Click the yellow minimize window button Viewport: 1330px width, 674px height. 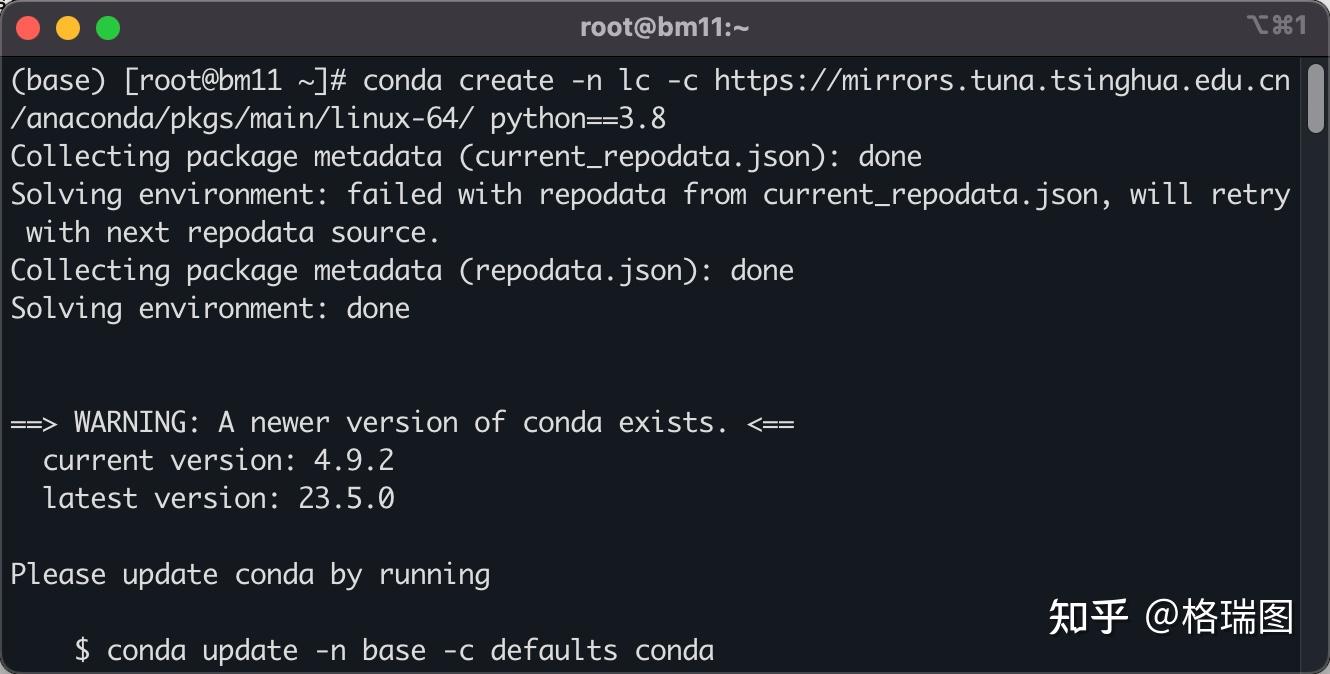pyautogui.click(x=68, y=28)
